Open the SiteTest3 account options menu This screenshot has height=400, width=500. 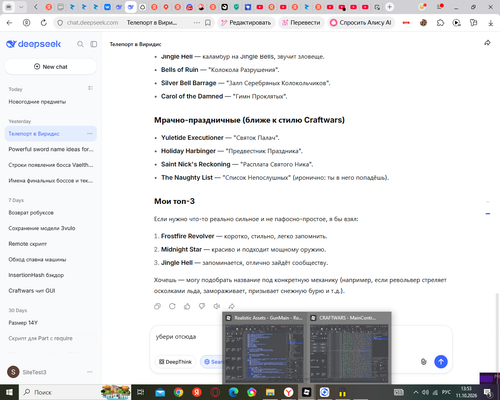tap(90, 372)
